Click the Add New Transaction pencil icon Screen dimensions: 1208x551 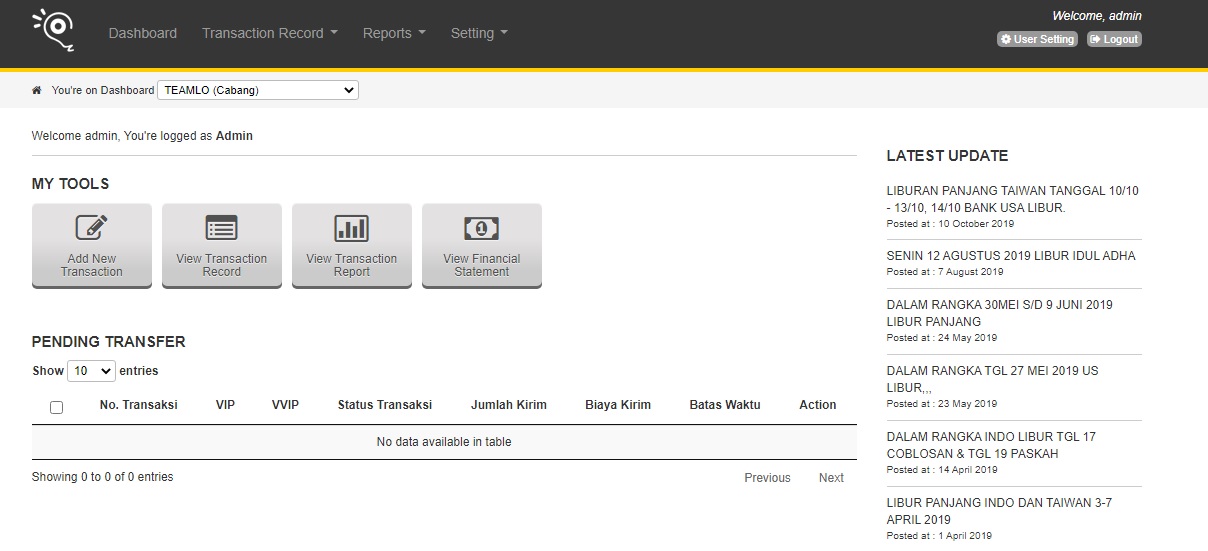click(x=91, y=228)
